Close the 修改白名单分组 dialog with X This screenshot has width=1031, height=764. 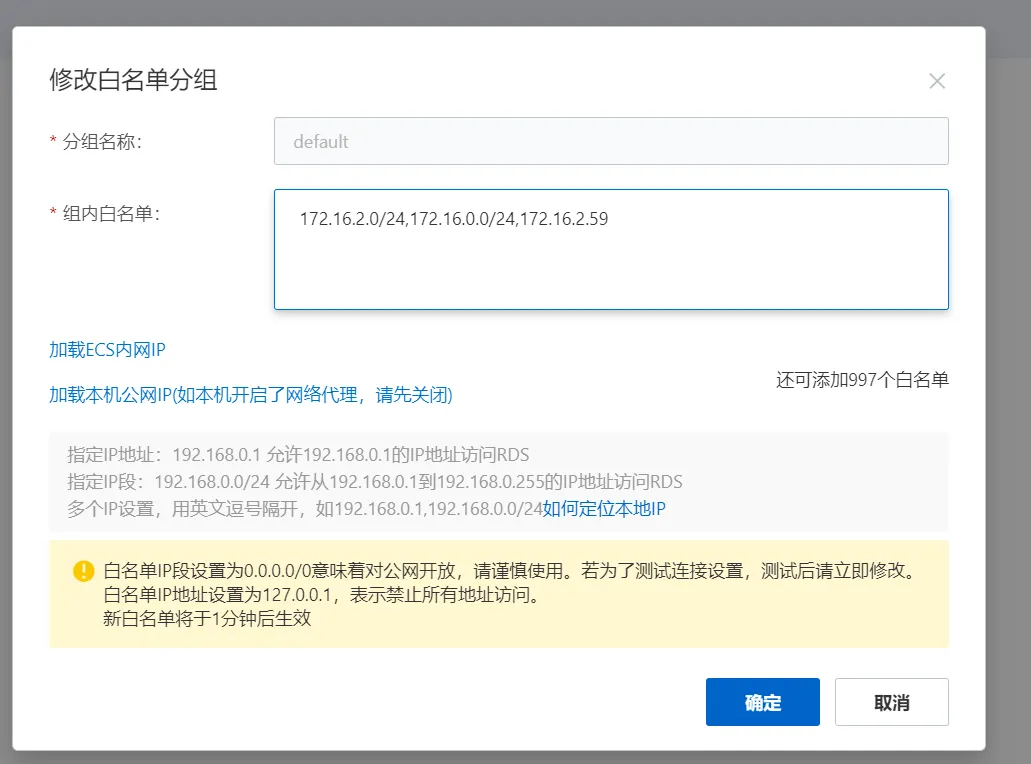[x=936, y=82]
